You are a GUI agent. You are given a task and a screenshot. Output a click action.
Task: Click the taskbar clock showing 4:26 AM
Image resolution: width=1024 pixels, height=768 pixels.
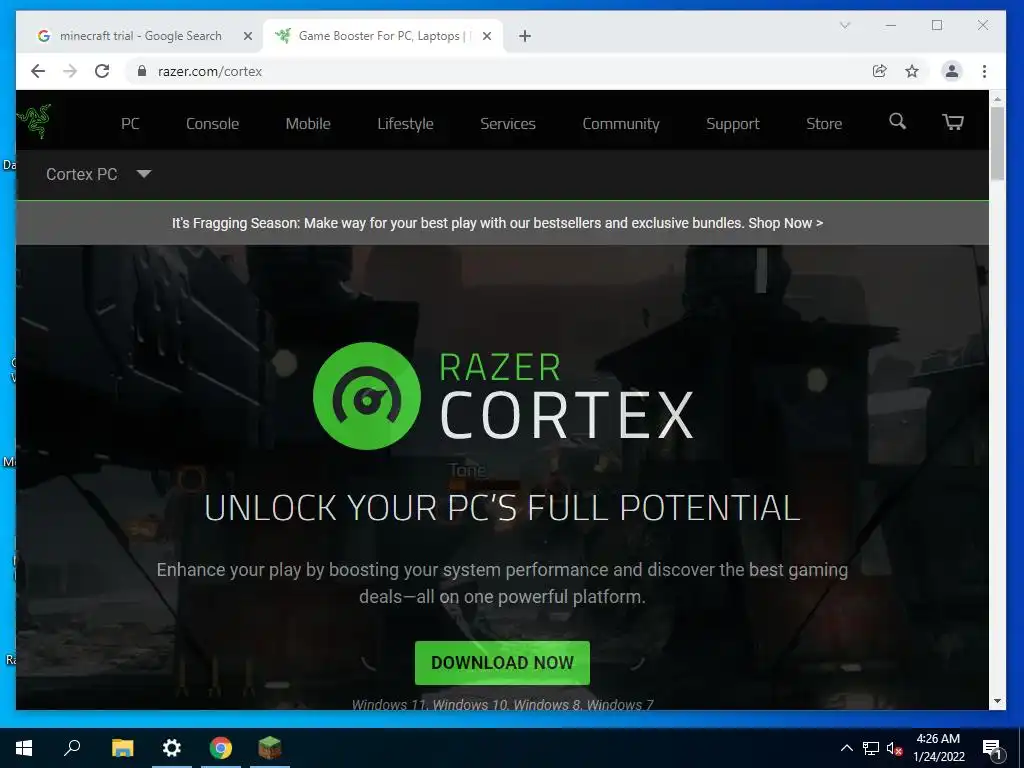click(938, 748)
